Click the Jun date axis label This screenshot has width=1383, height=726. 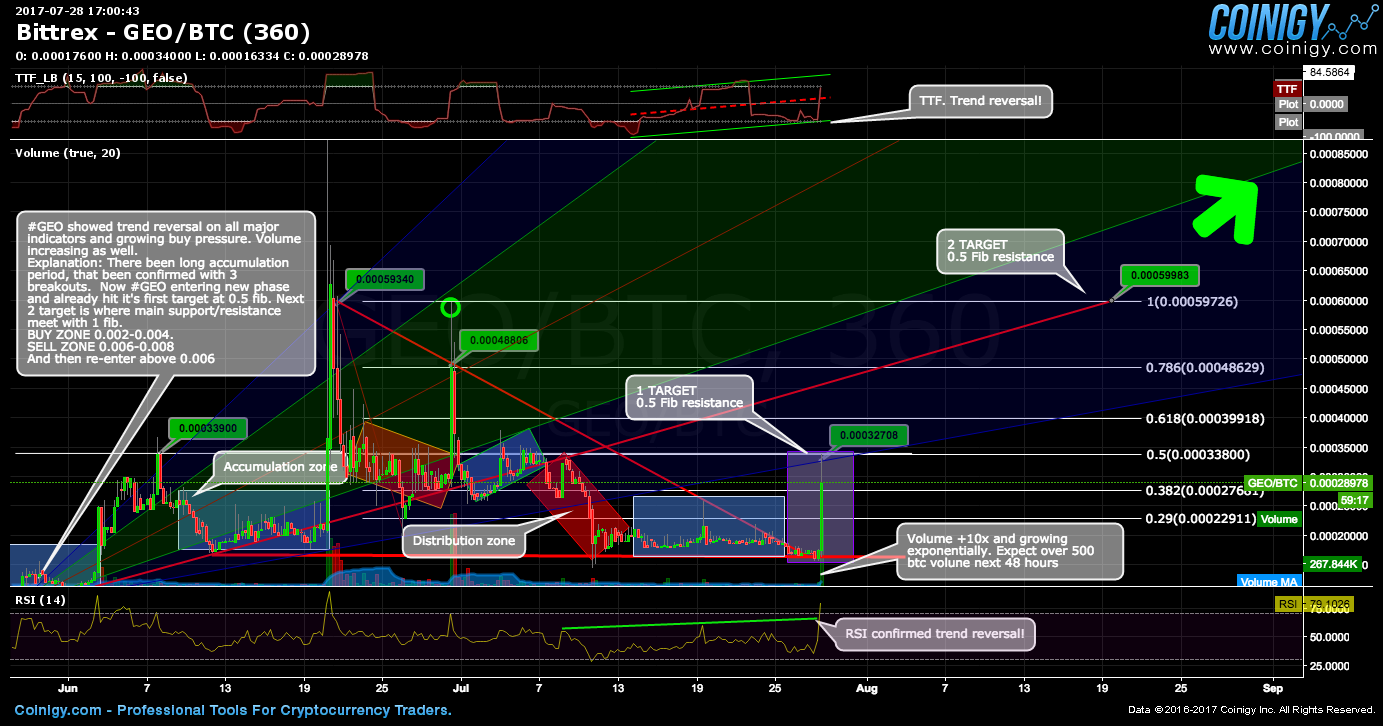tap(68, 689)
